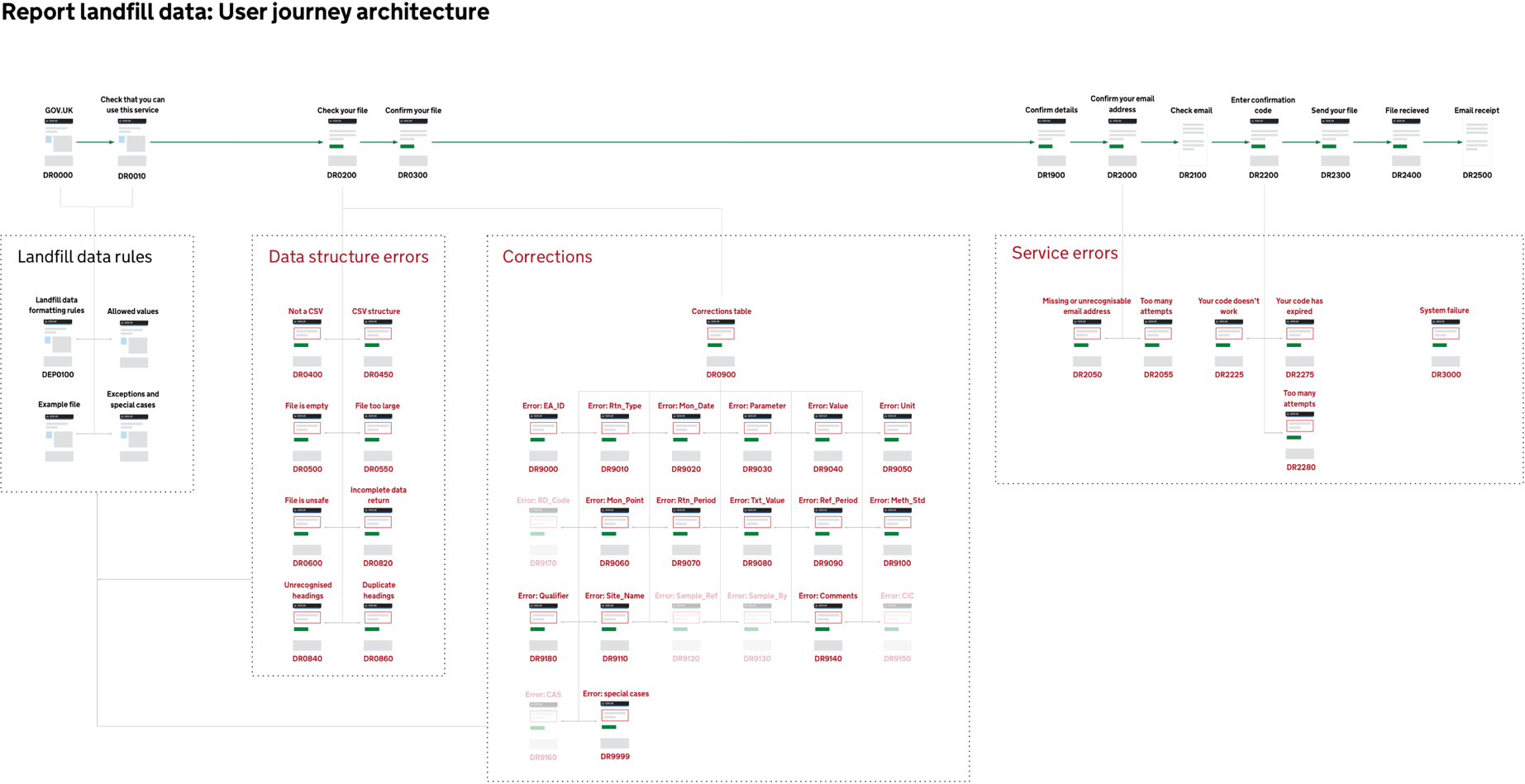Viewport: 1525px width, 784px height.
Task: Select the Error: Rtn_Type thumbnail
Action: [614, 437]
